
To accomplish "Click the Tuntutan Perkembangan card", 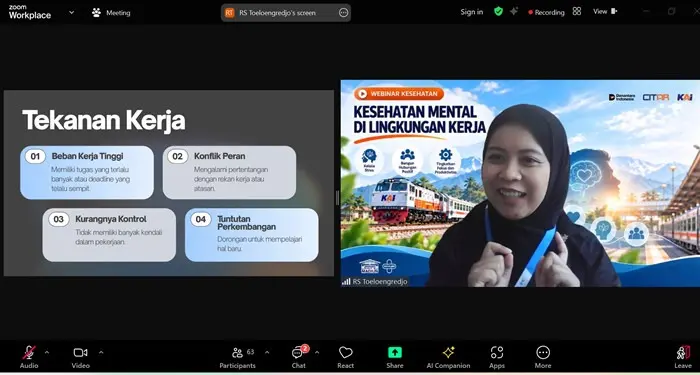I will (x=252, y=235).
